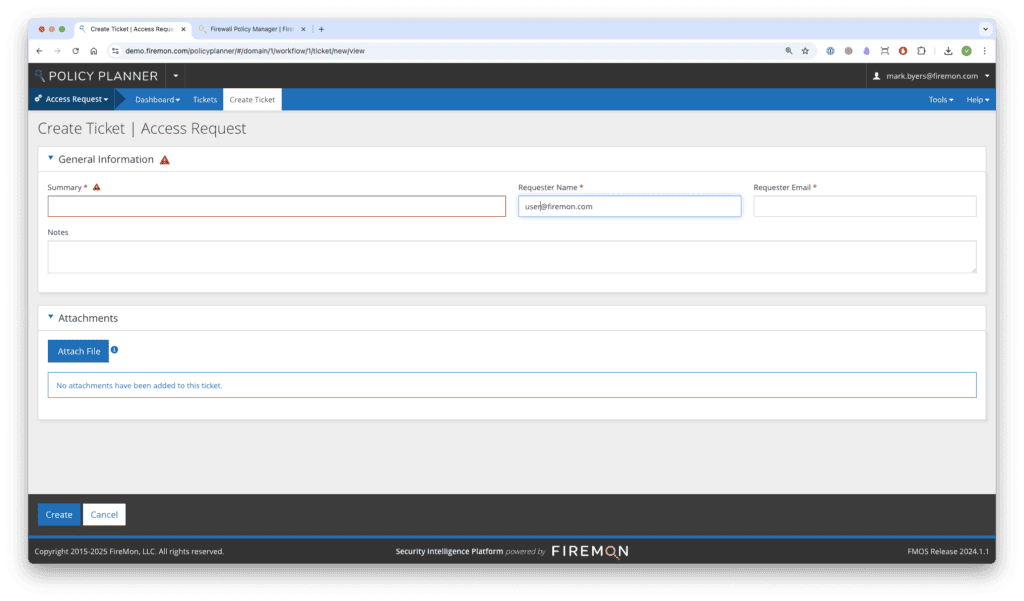Switch to the Firewall Policy Manager browser tab
The image size is (1024, 601).
click(248, 29)
